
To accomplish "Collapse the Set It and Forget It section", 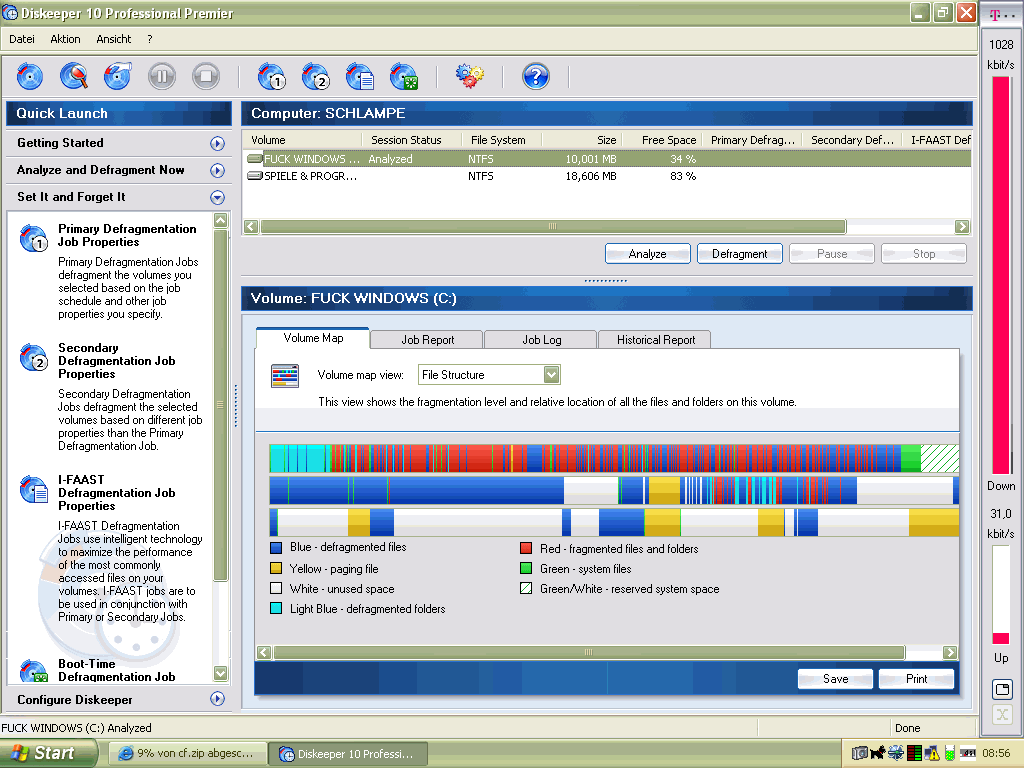I will (217, 197).
